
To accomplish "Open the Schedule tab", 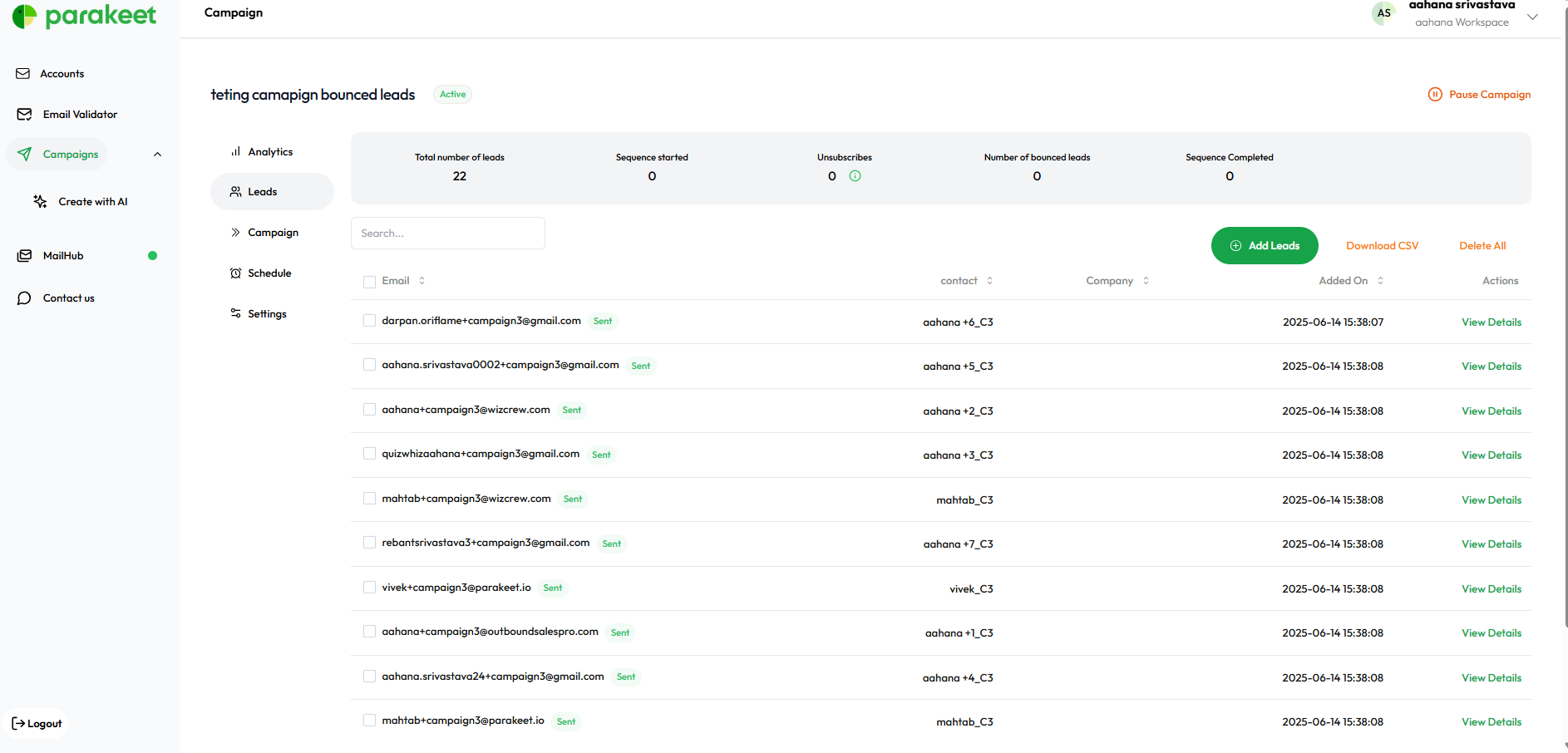I will (x=269, y=273).
